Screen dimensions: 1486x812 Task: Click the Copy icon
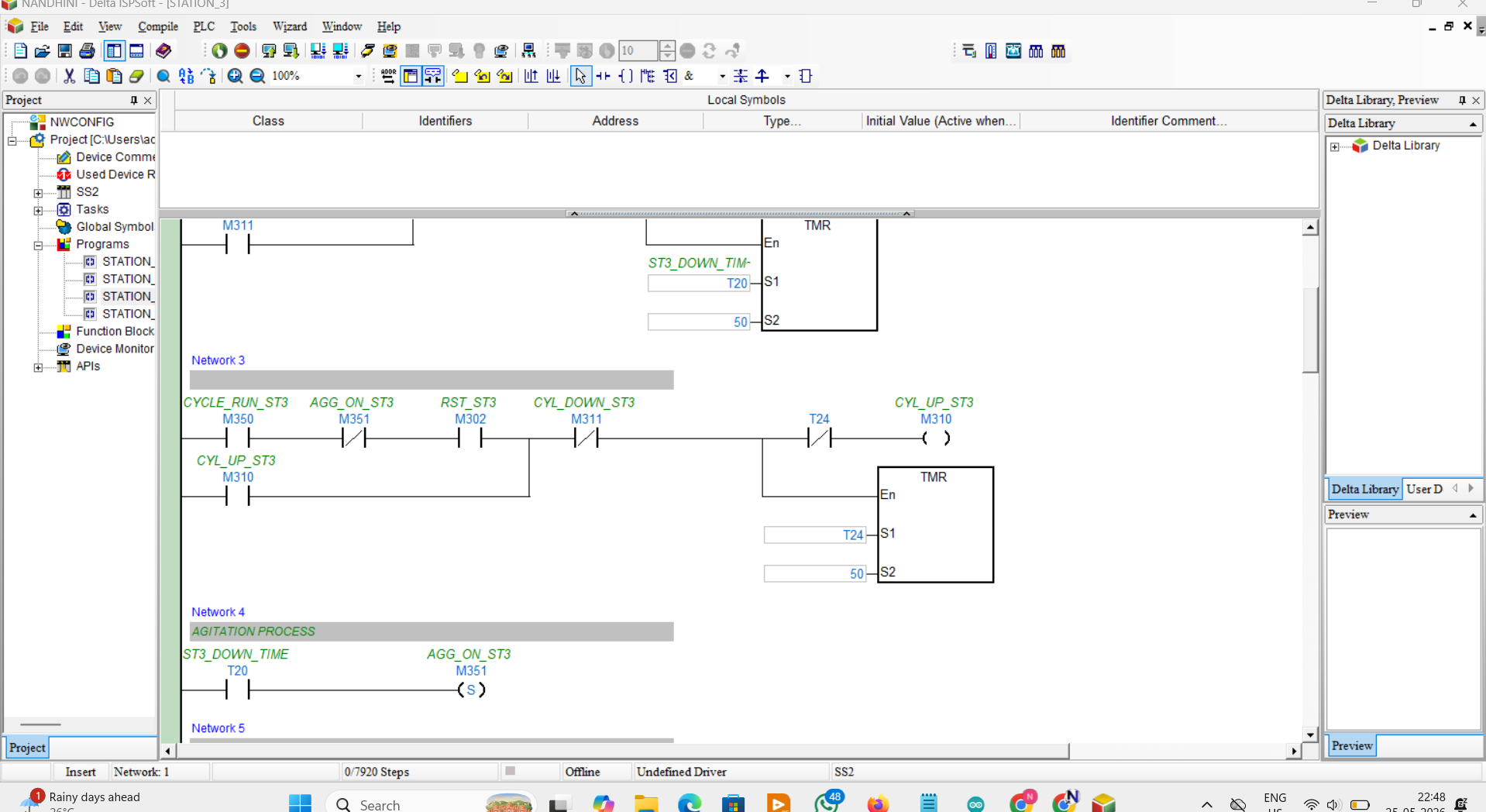pyautogui.click(x=91, y=76)
